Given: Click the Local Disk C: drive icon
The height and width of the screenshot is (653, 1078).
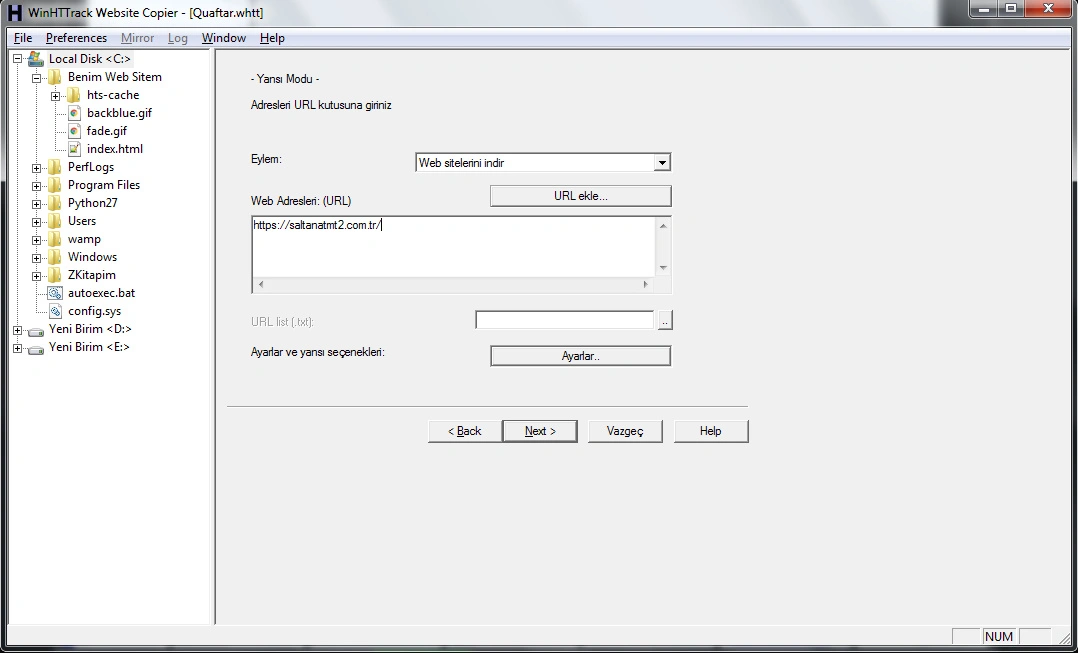Looking at the screenshot, I should 36,59.
